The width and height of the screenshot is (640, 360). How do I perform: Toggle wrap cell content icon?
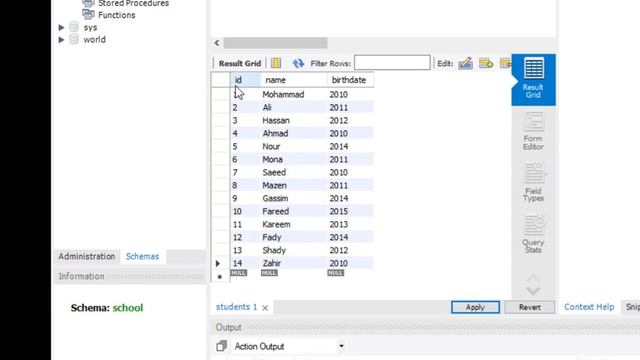(x=276, y=63)
